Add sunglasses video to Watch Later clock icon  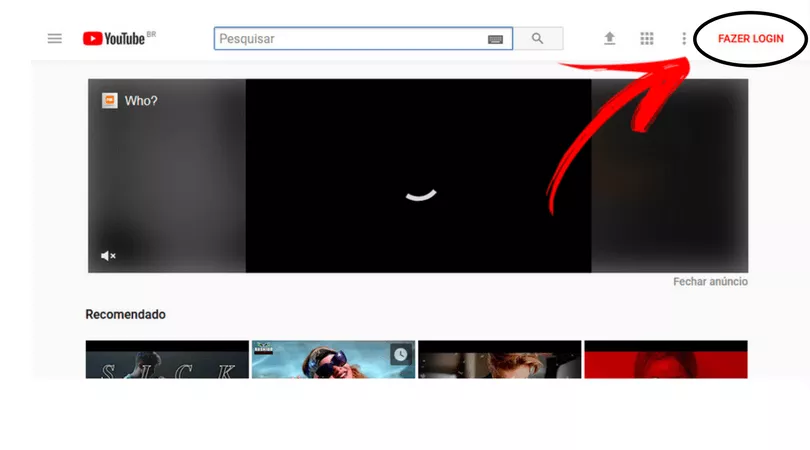point(400,354)
